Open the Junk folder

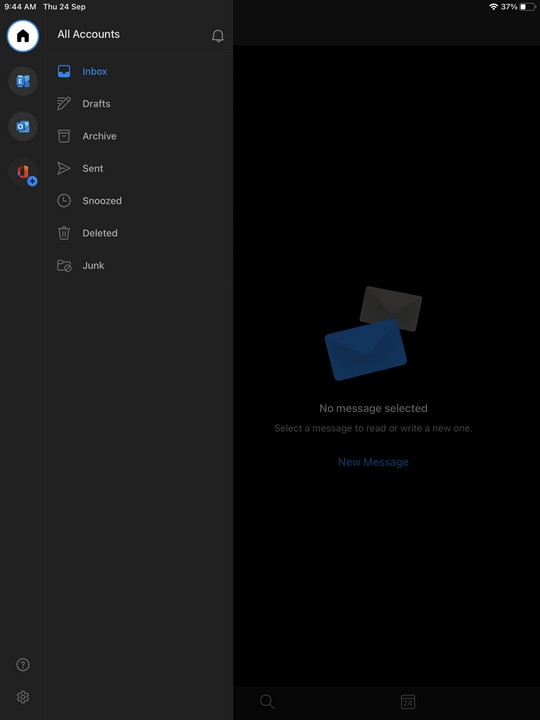pyautogui.click(x=139, y=265)
